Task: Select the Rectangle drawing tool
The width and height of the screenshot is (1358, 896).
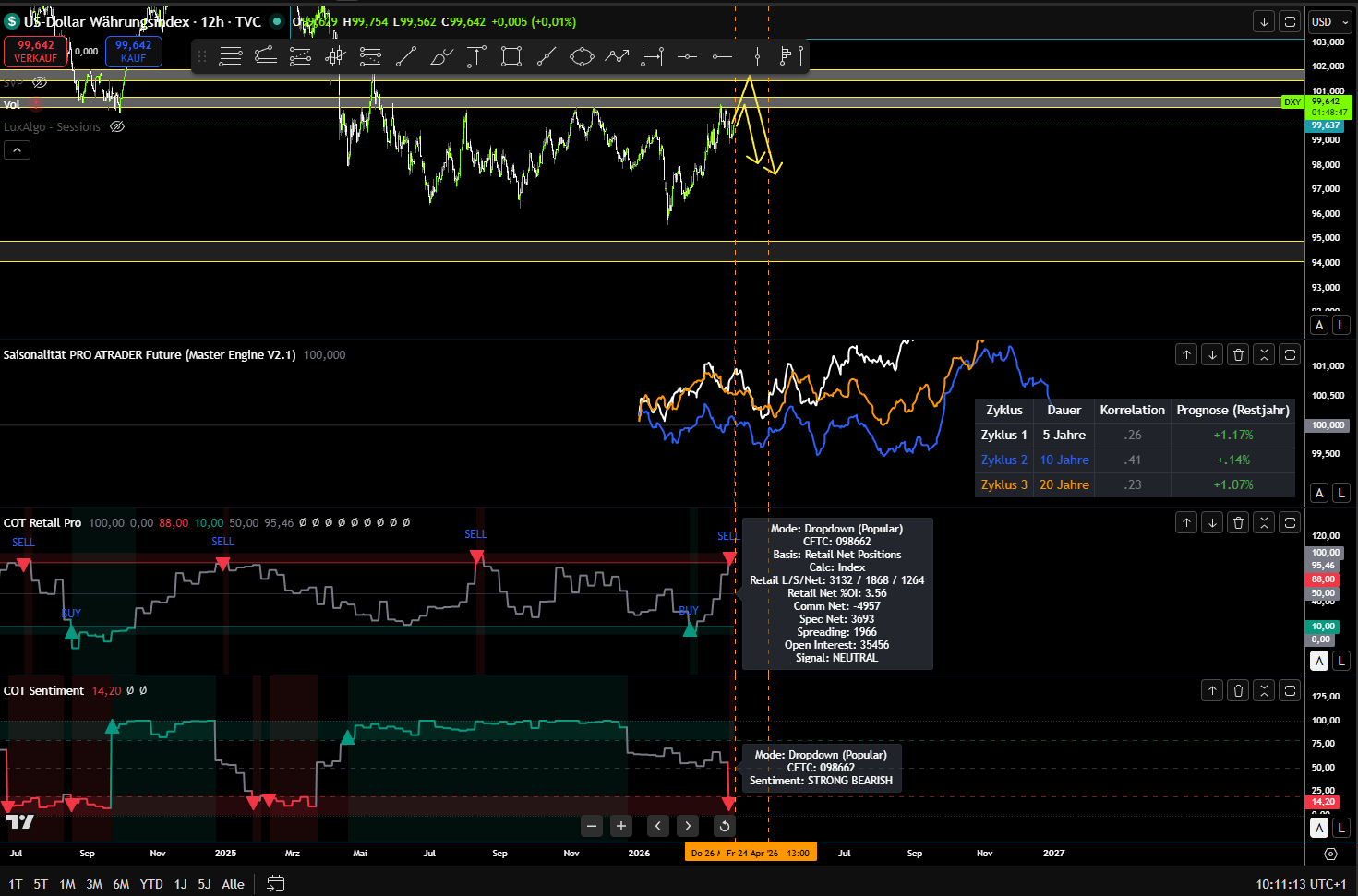Action: [511, 56]
